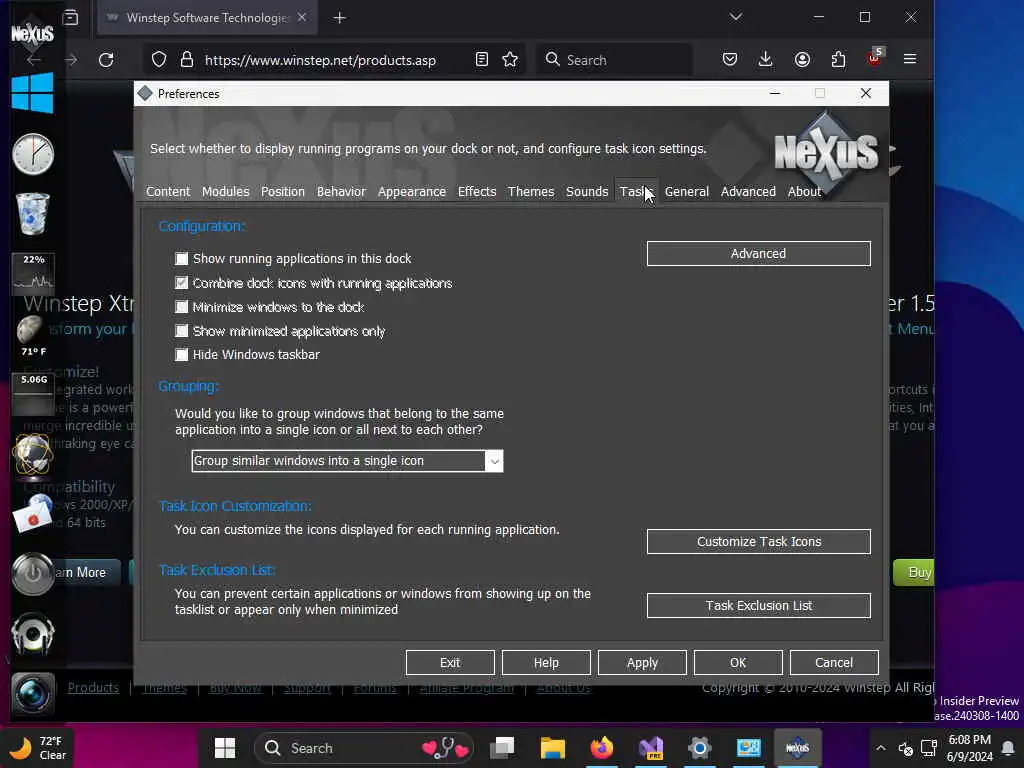Click the power button icon in the dock
Screen dimensions: 1024x768
[33, 573]
